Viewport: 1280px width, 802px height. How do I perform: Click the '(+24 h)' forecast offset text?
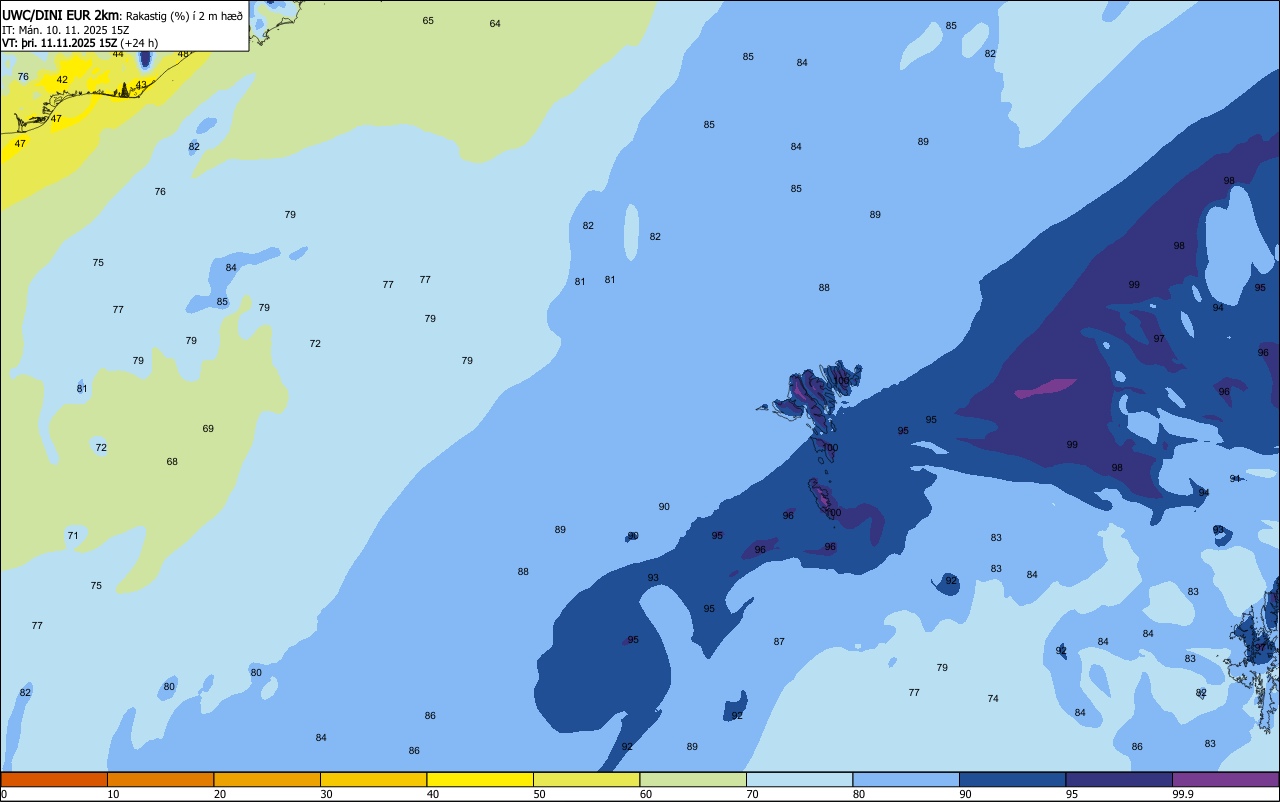[139, 42]
